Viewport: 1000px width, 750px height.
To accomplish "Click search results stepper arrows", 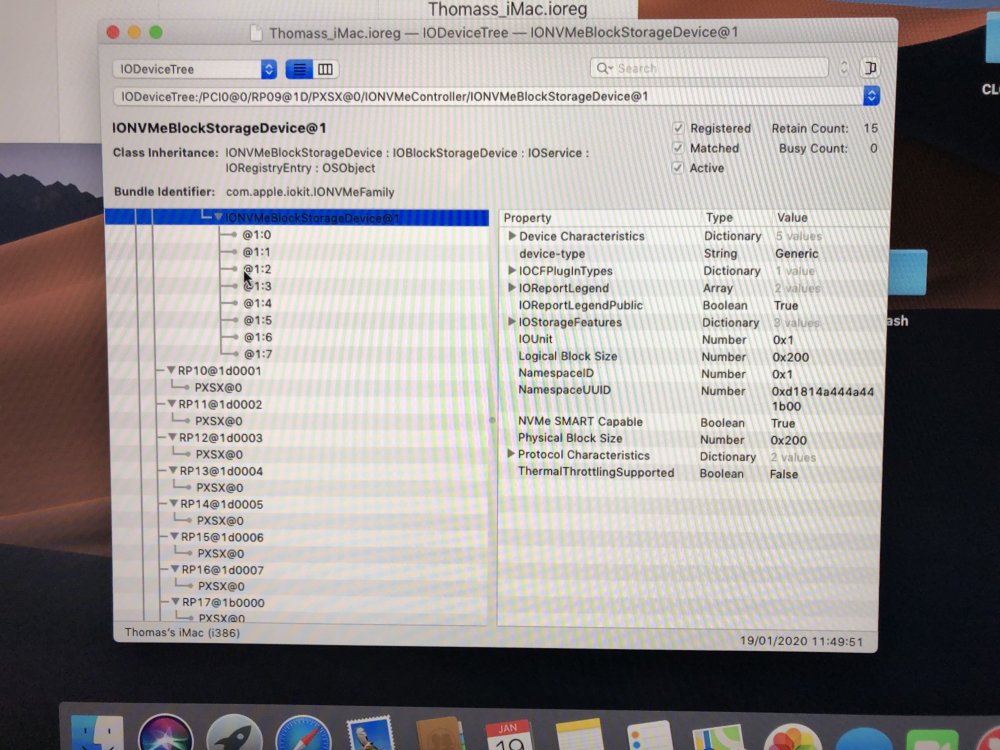I will 844,68.
